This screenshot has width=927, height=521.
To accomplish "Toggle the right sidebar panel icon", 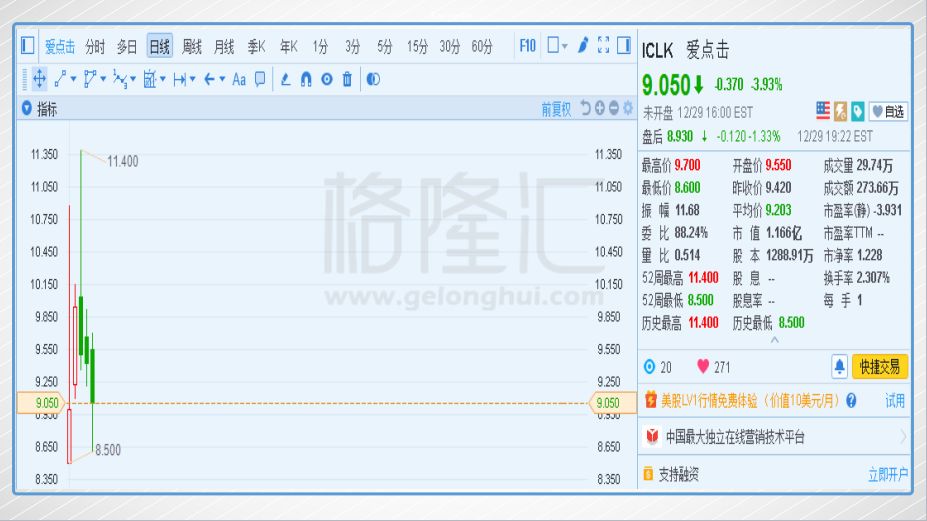I will (624, 46).
